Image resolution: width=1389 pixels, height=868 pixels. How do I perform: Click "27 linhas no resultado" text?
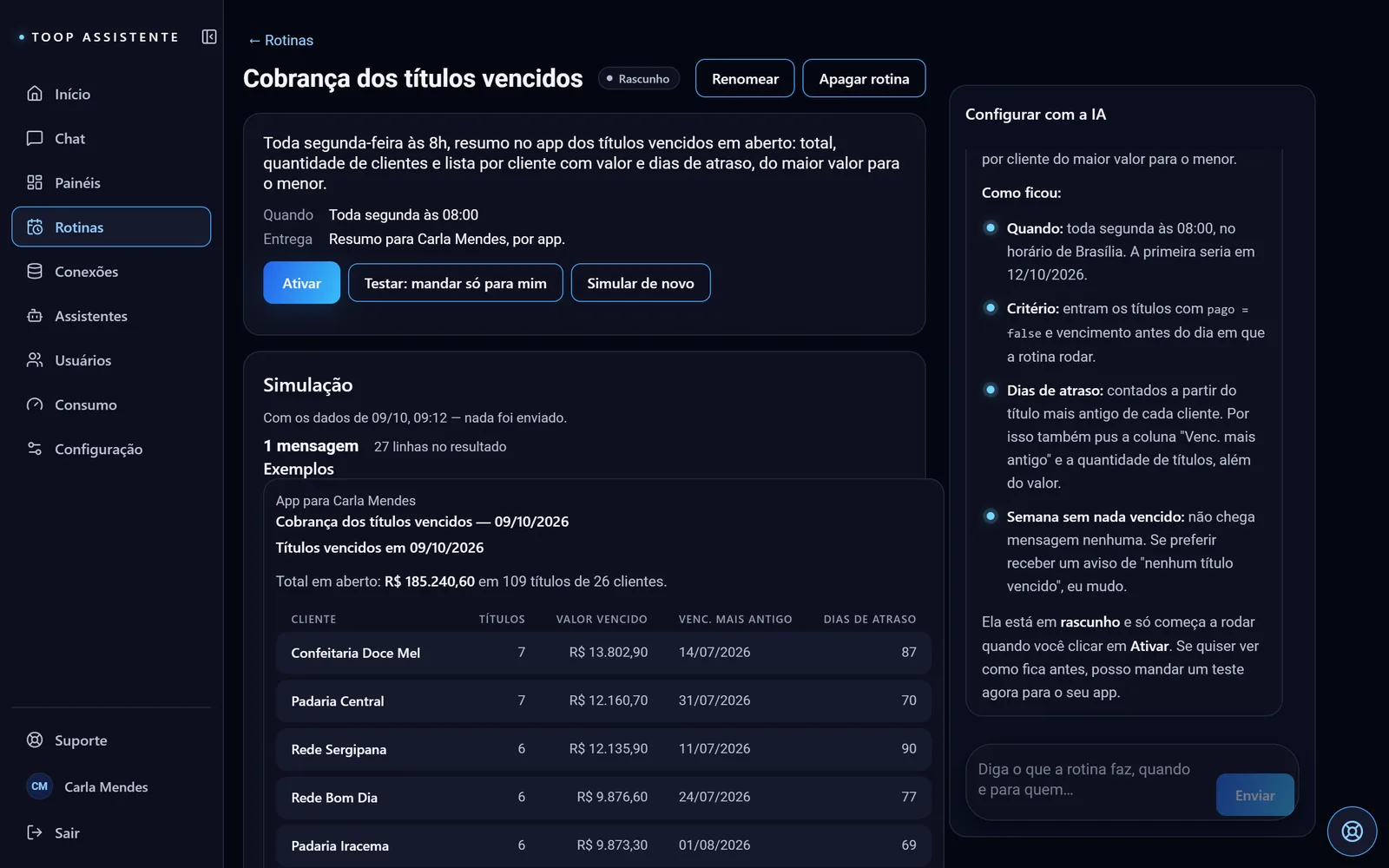440,446
